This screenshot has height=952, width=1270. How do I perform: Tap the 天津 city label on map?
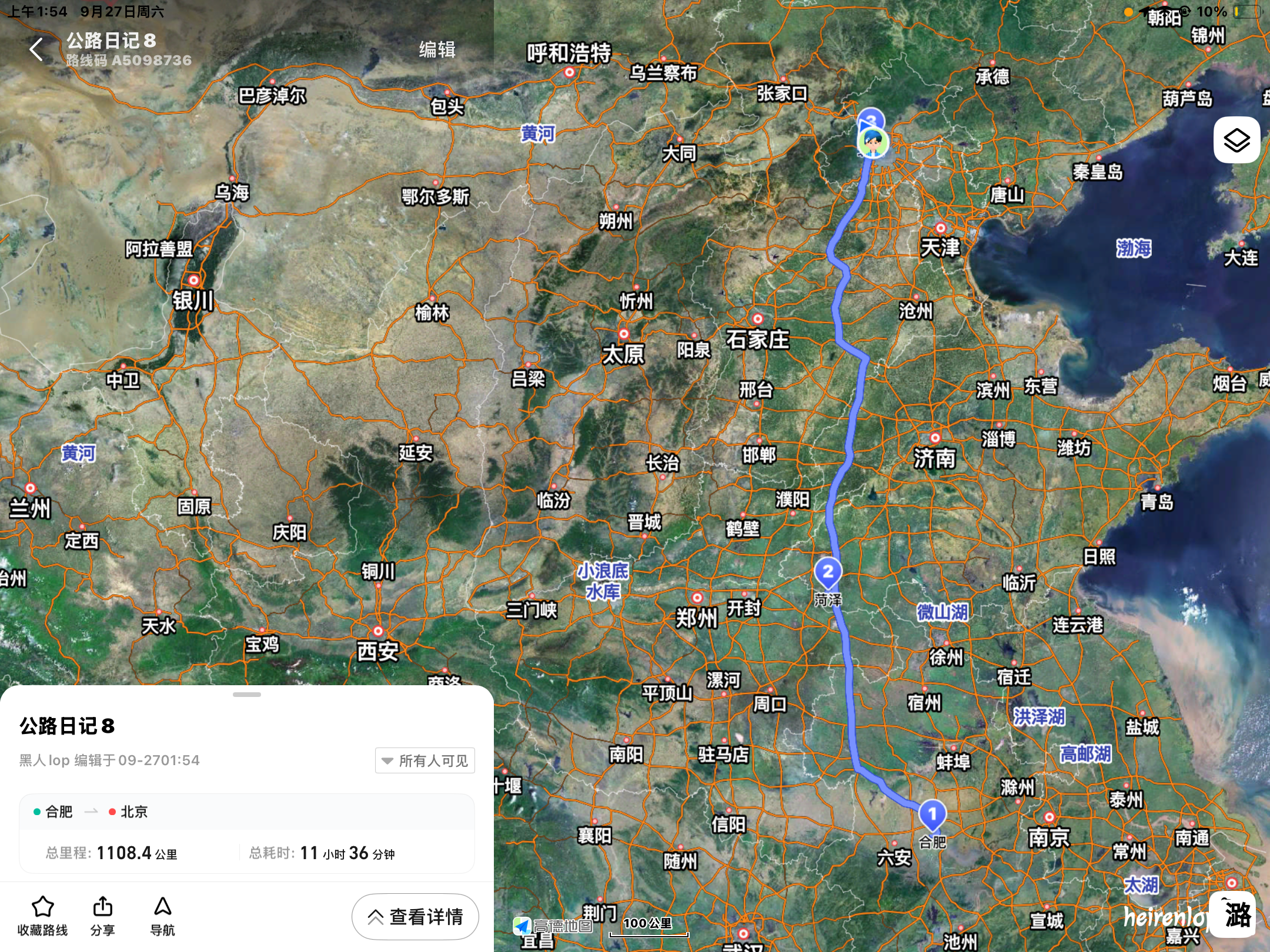[x=940, y=247]
